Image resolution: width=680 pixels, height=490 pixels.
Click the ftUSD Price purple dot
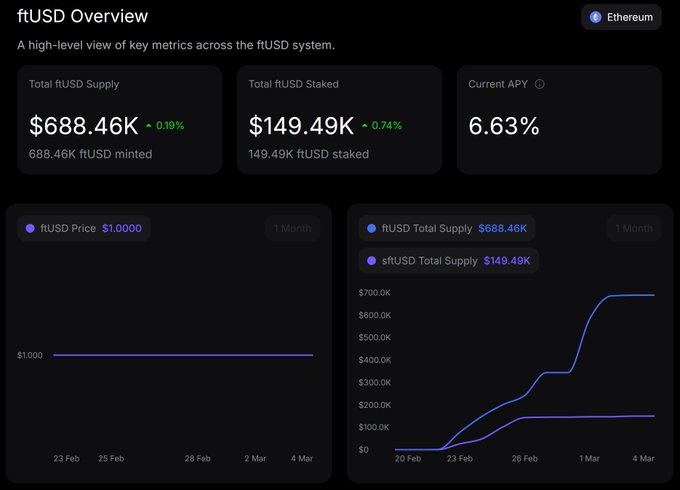click(30, 228)
